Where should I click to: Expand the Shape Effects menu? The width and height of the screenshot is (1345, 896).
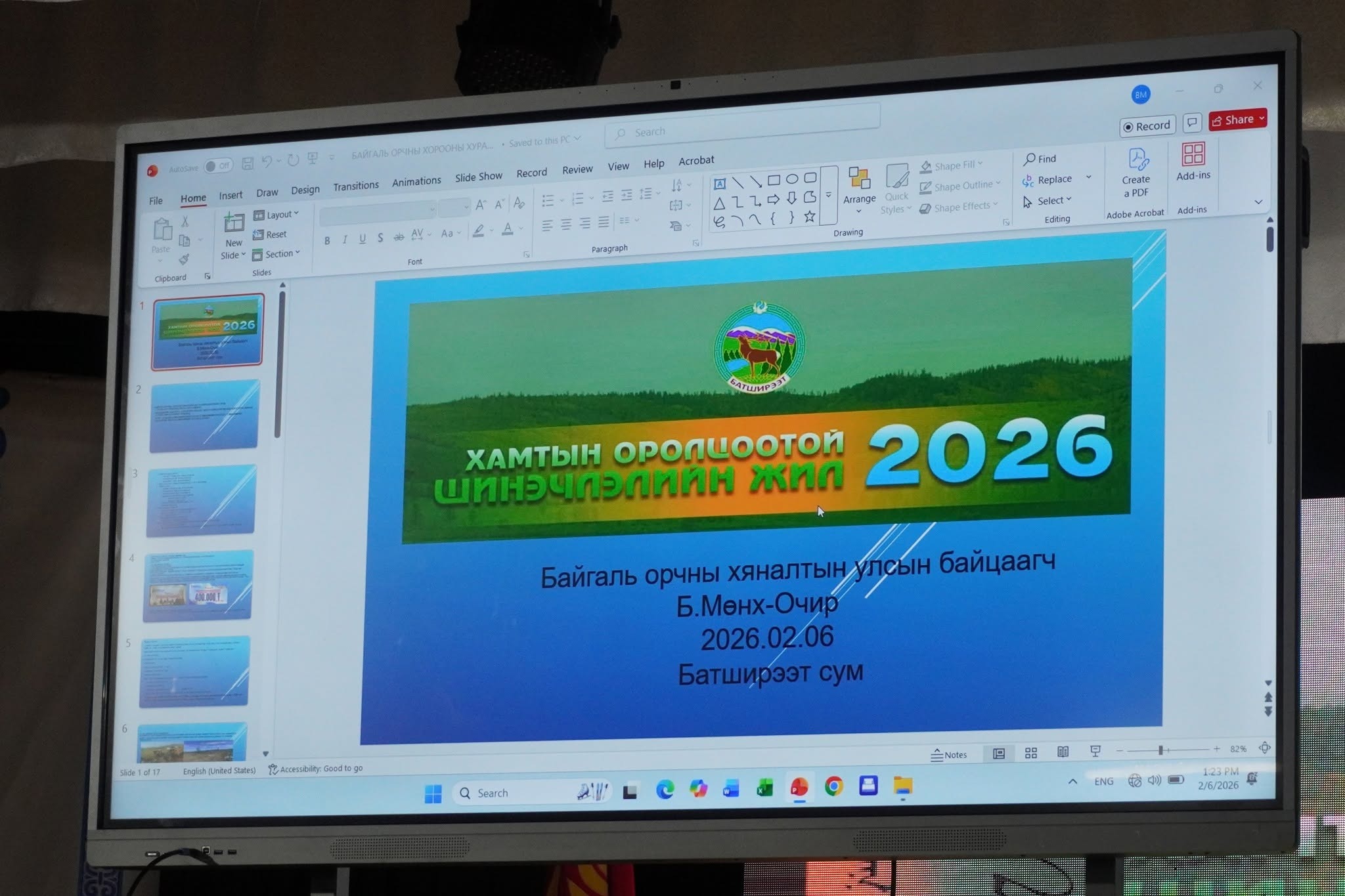pos(959,207)
